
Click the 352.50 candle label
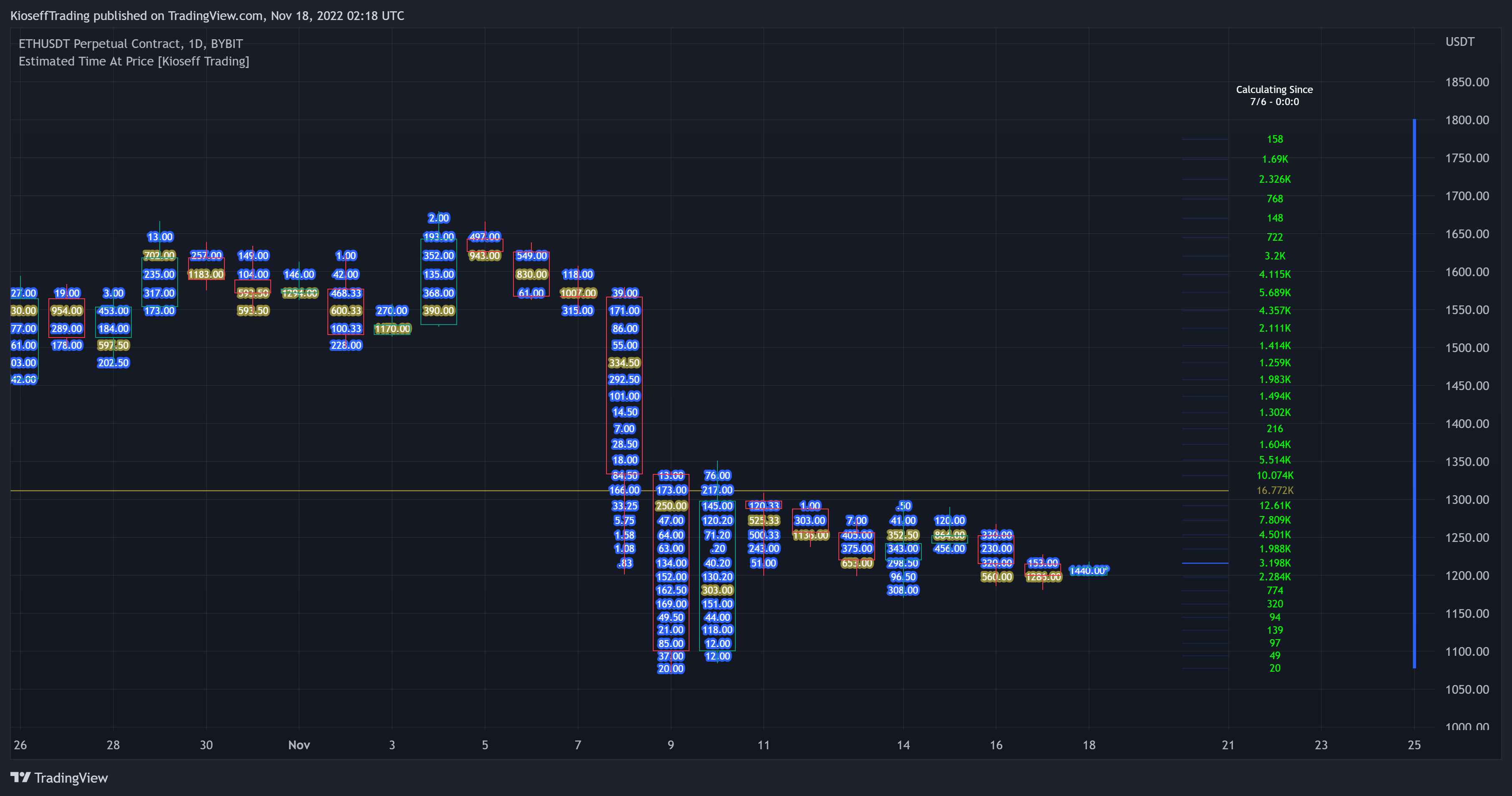coord(903,535)
